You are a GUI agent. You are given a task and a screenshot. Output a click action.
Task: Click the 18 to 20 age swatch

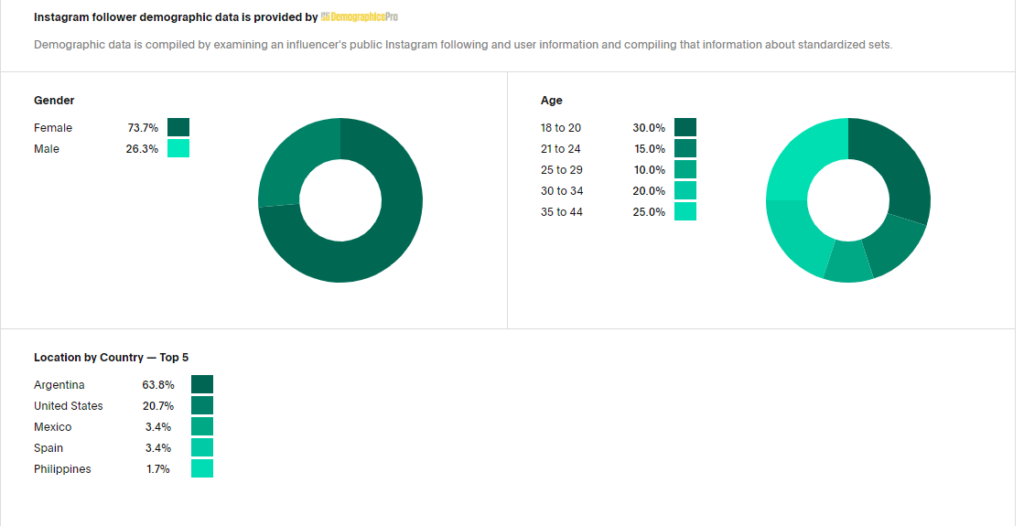[x=685, y=127]
